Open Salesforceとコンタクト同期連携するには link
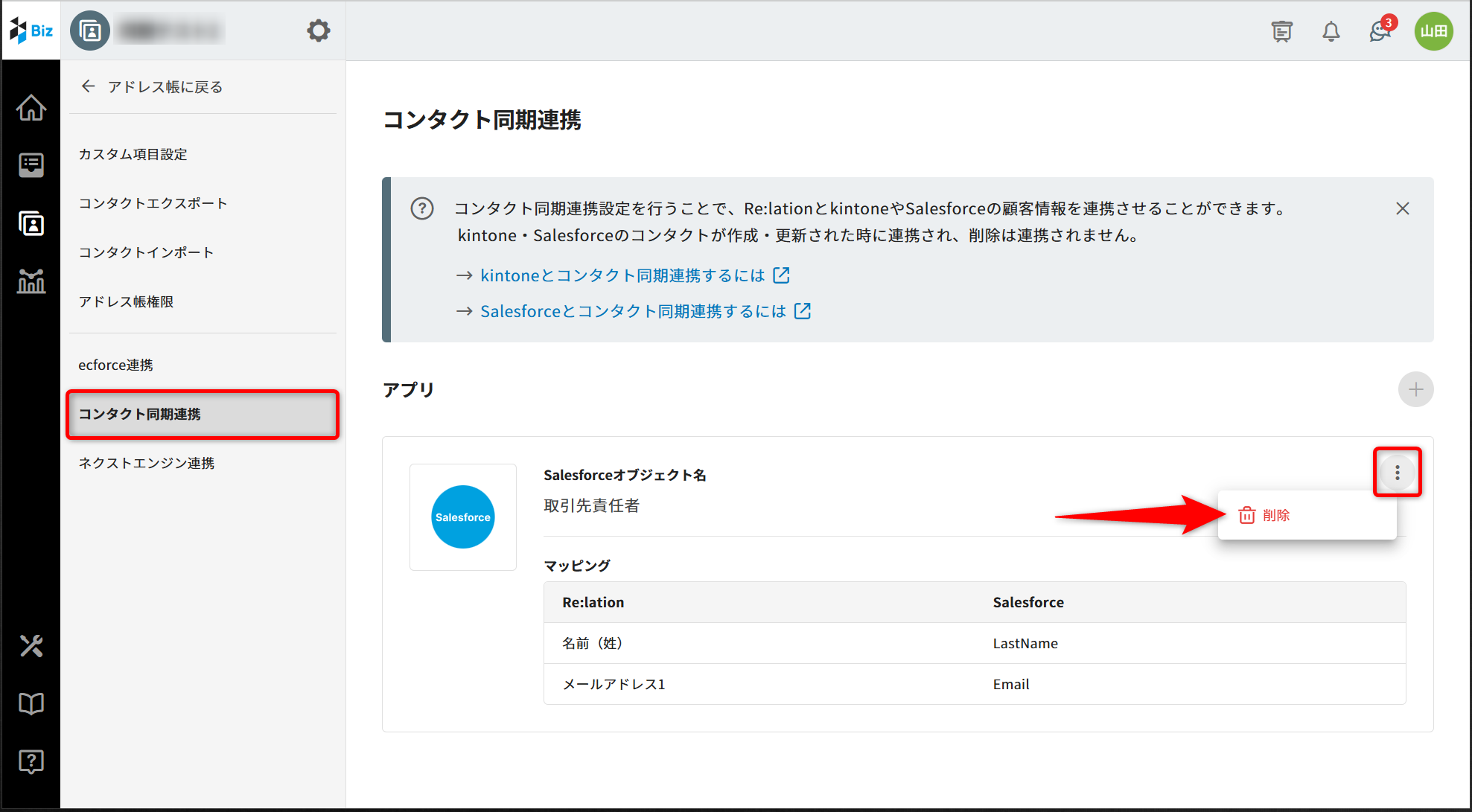The height and width of the screenshot is (812, 1472). pyautogui.click(x=633, y=311)
